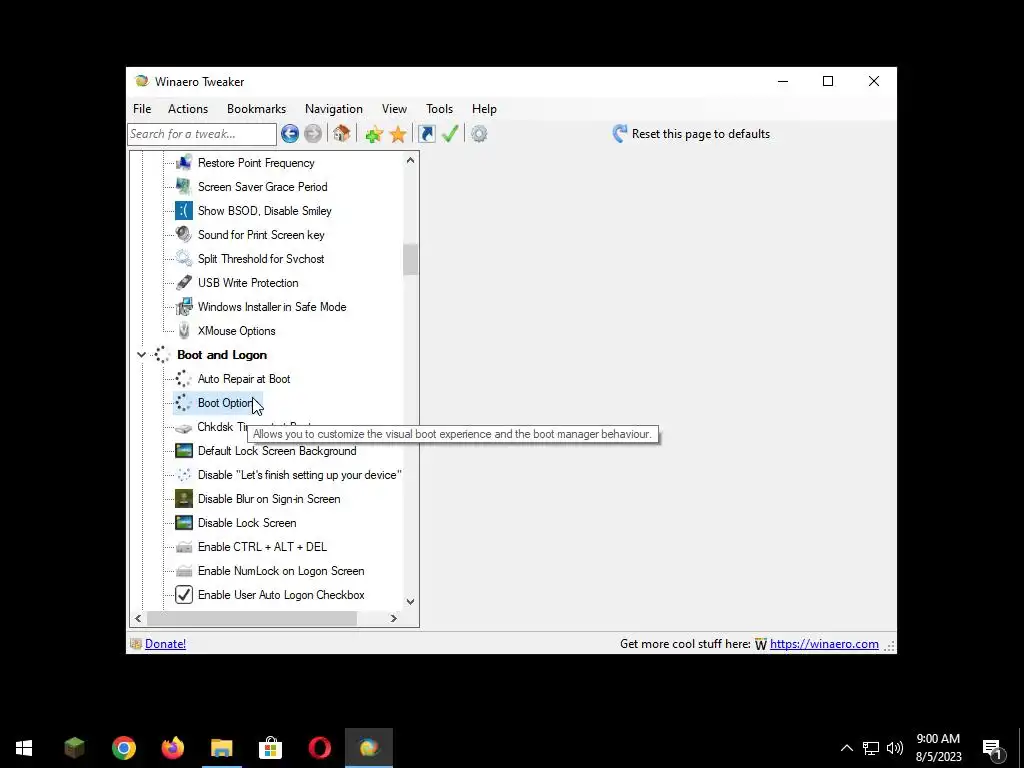Screen dimensions: 1024x768
Task: Click the Auto Repair at Boot icon
Action: (x=184, y=379)
